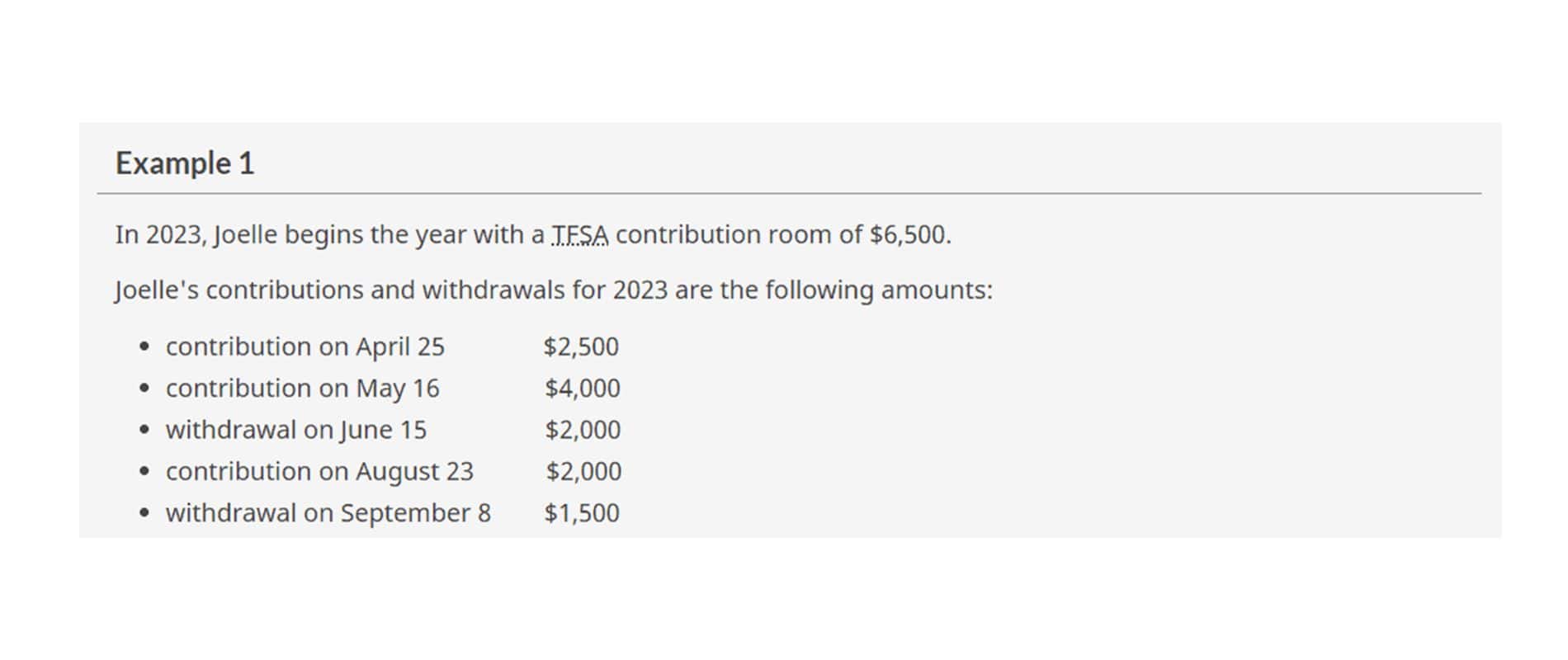Select the "contribution on April 25" text

[305, 346]
